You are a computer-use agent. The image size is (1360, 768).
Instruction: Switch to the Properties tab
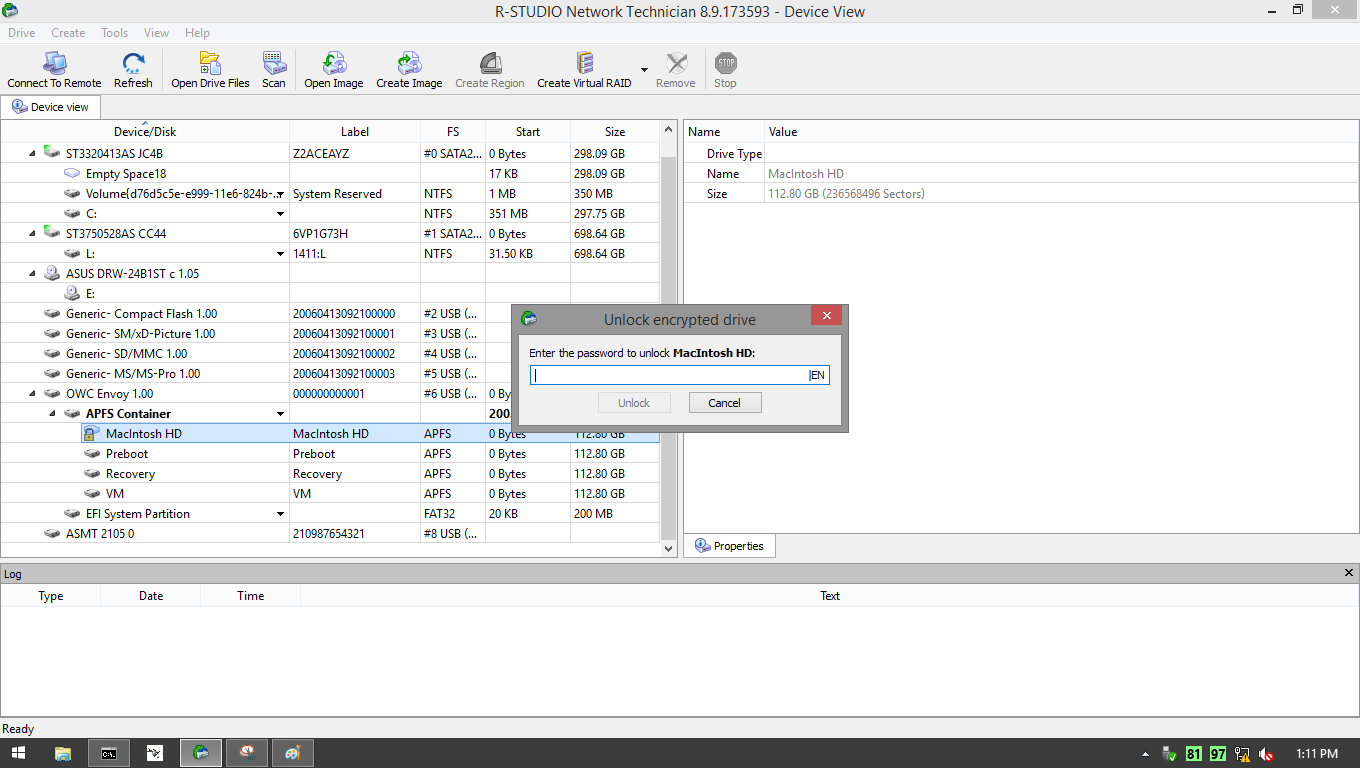(729, 546)
